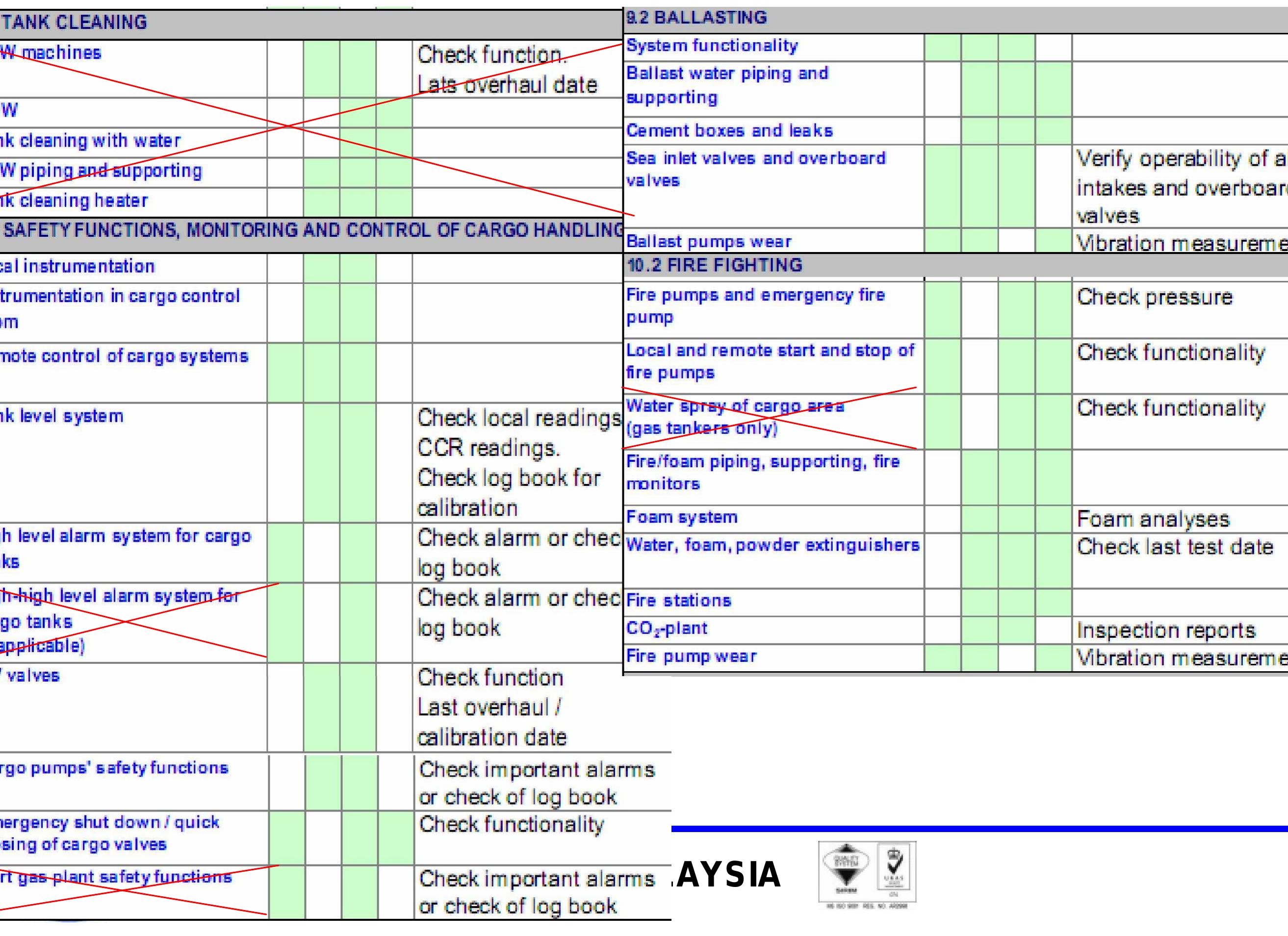Select 'High level alarm system for cargo tanks'
This screenshot has height=936, width=1288.
[x=125, y=548]
